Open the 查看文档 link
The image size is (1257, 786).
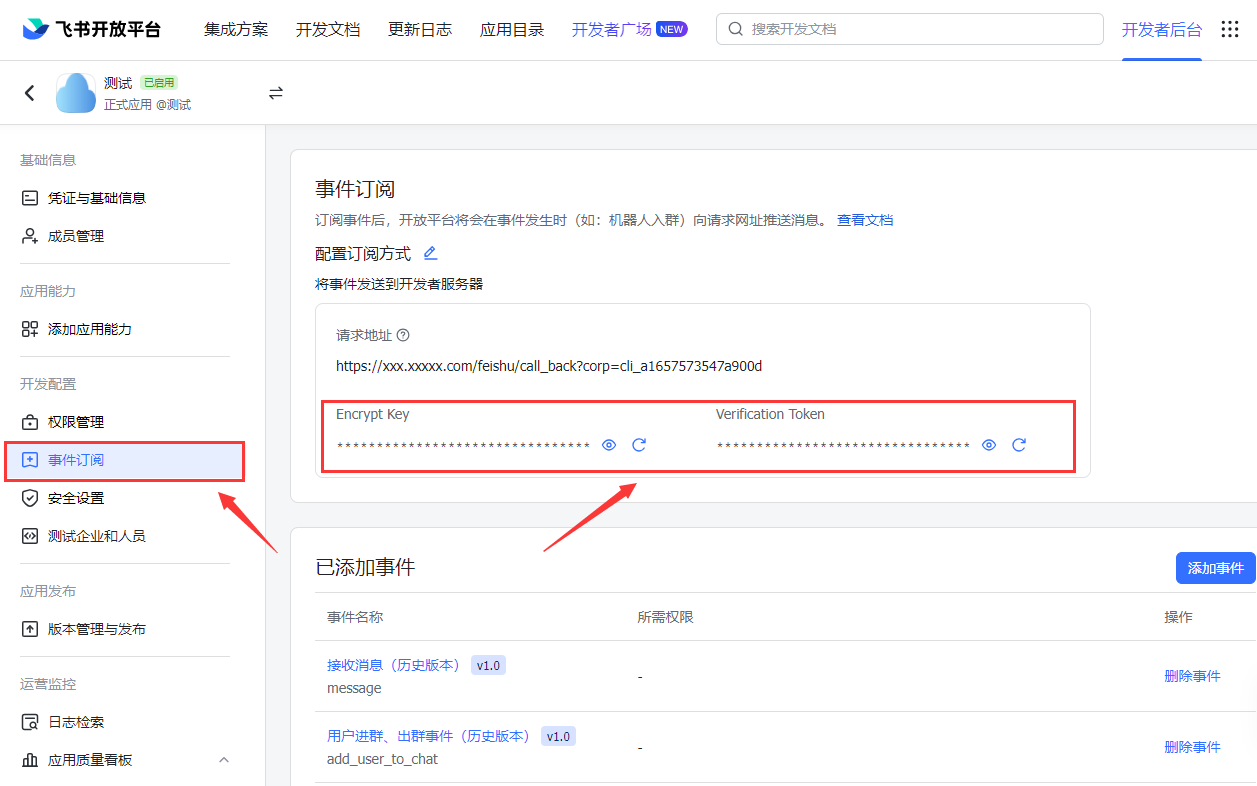[865, 220]
